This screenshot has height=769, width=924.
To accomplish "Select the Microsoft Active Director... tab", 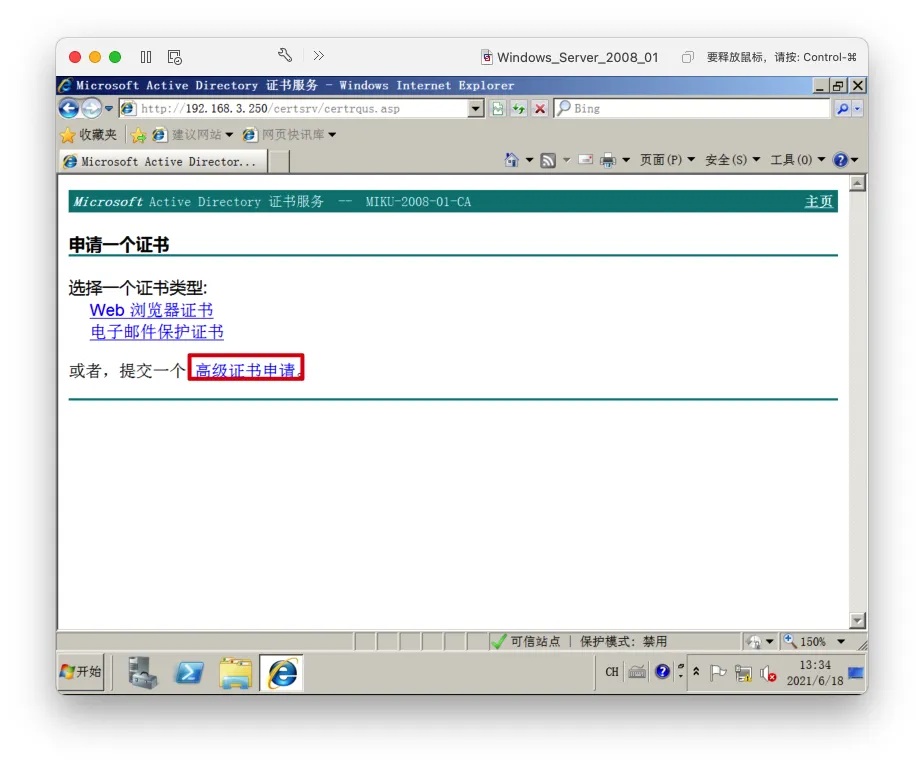I will pyautogui.click(x=163, y=161).
